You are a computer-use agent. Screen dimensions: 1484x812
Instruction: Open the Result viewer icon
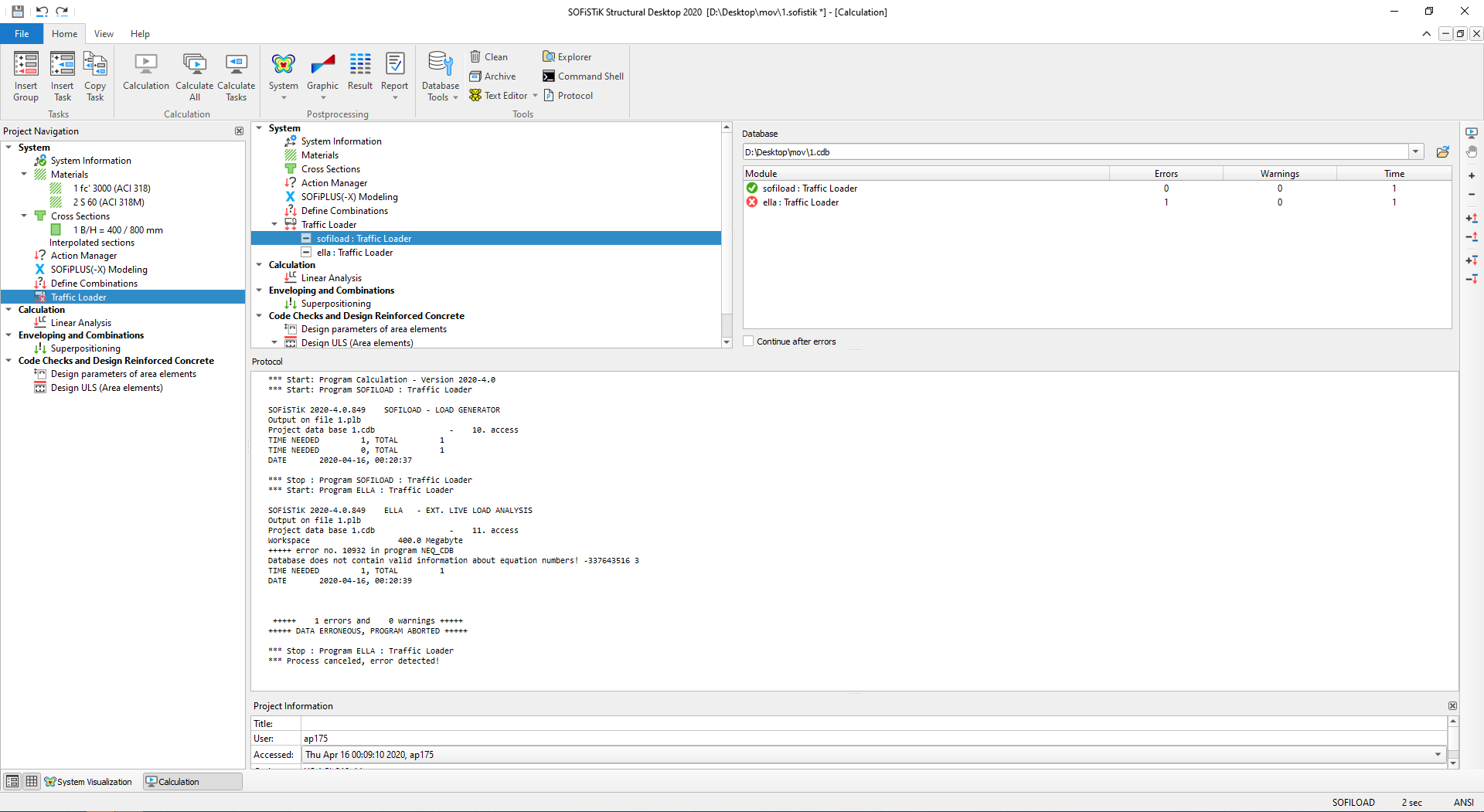[x=360, y=71]
